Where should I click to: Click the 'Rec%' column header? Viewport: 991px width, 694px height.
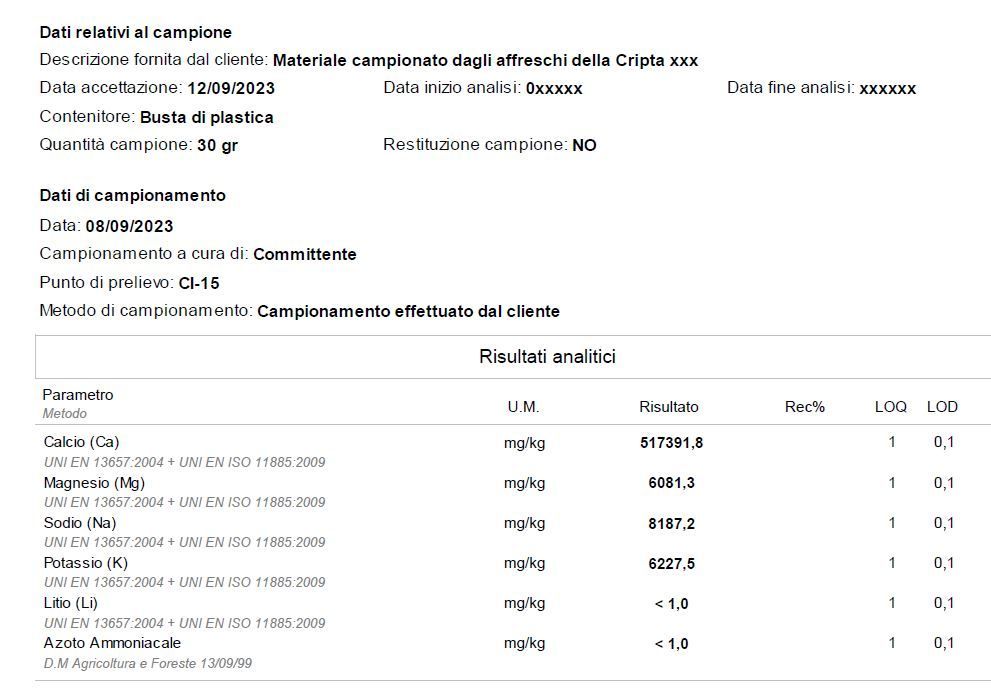point(805,407)
